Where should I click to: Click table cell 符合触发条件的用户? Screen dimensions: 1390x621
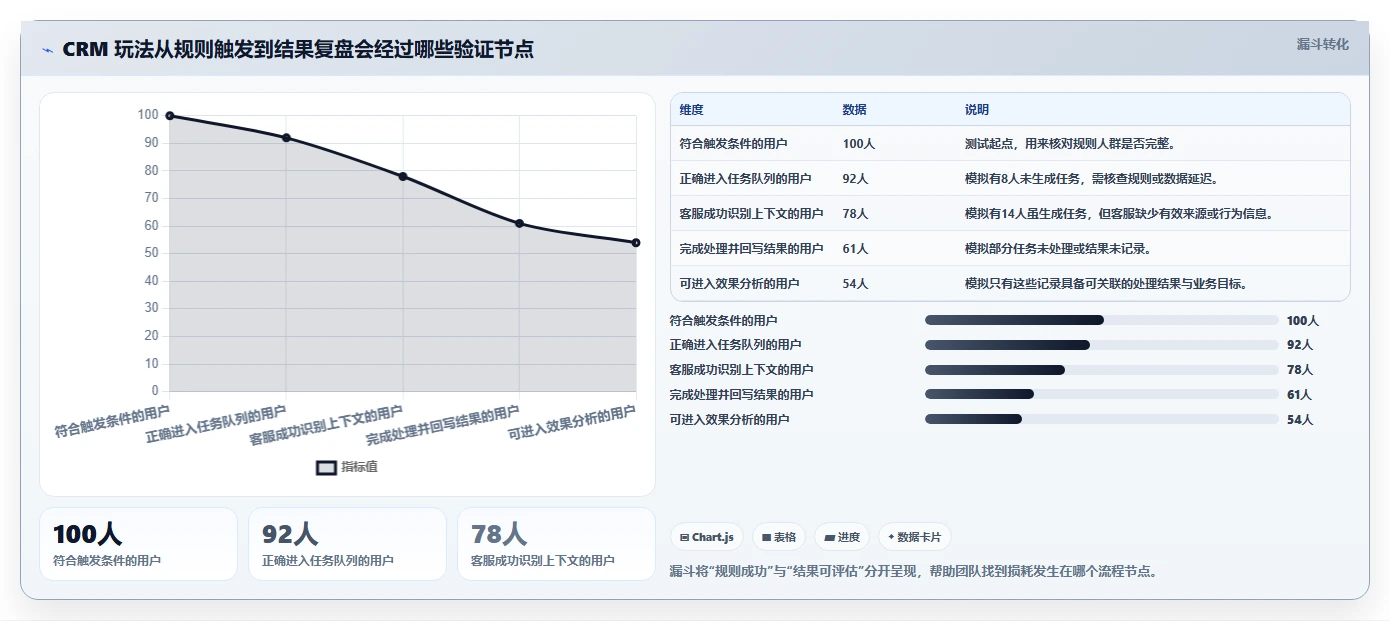733,144
